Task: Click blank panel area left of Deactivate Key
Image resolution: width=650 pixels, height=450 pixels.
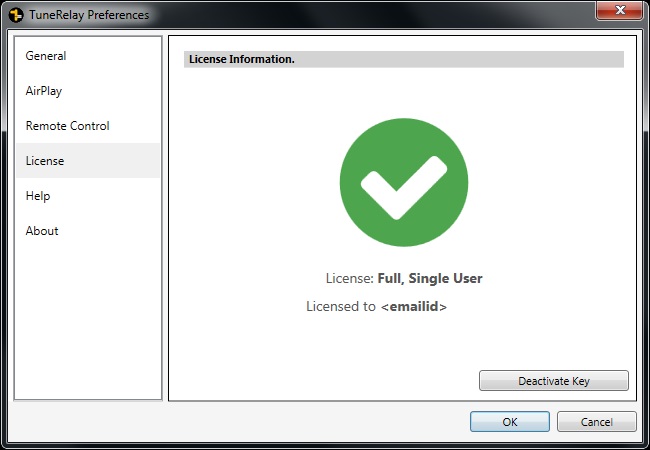Action: tap(320, 380)
